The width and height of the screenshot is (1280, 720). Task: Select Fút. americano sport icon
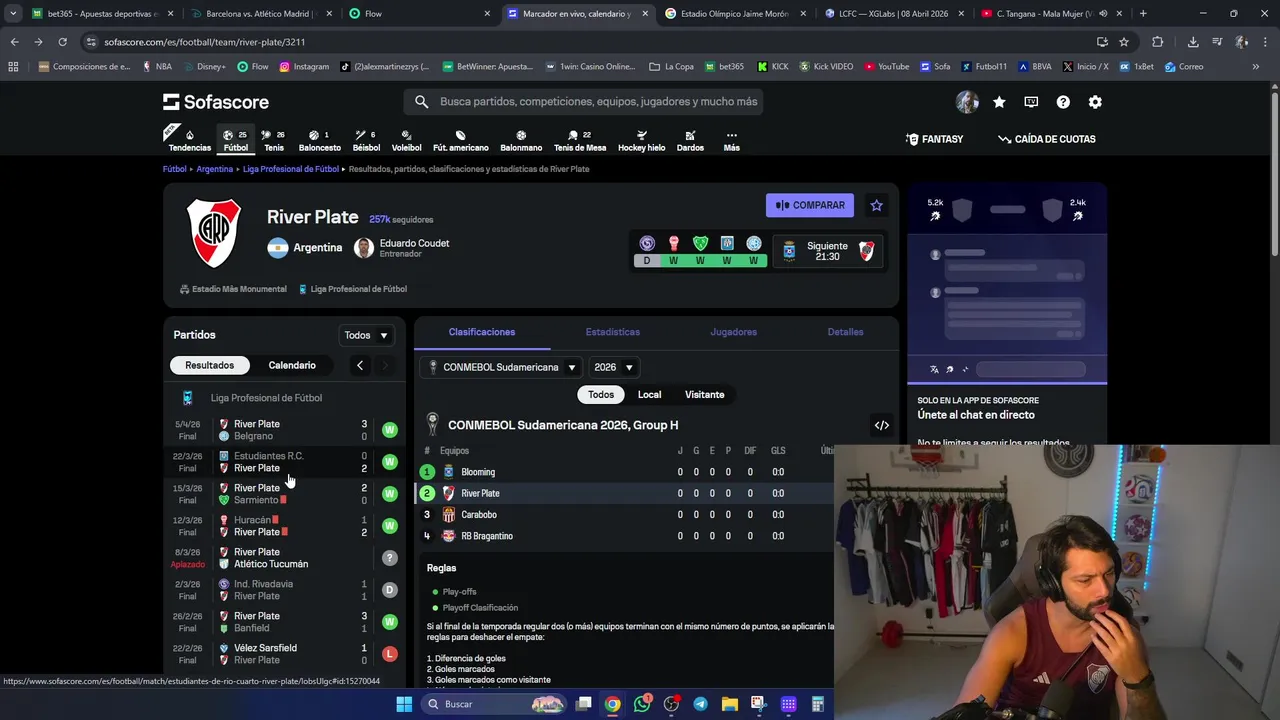pyautogui.click(x=460, y=140)
